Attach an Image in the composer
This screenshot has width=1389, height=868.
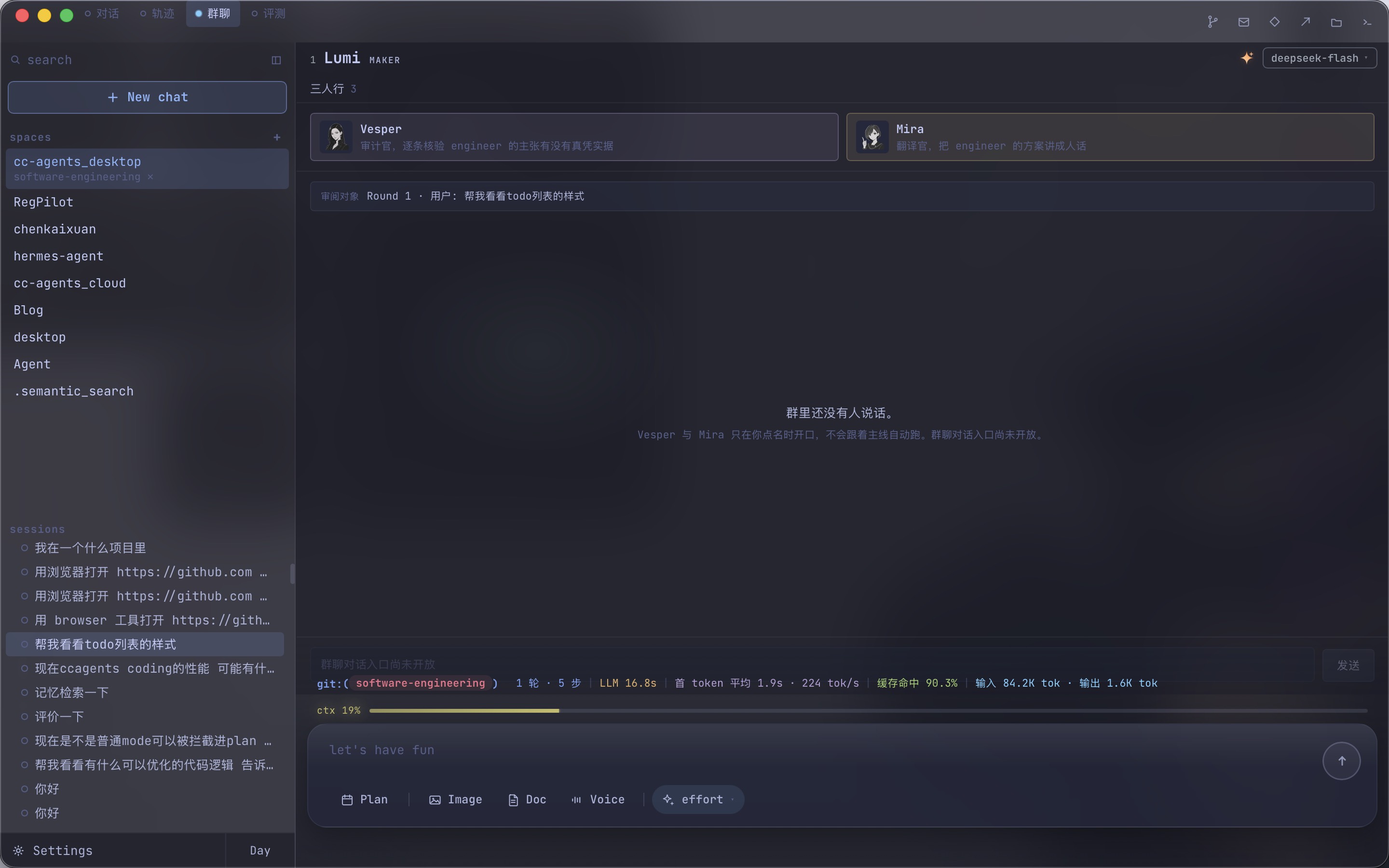pos(456,799)
